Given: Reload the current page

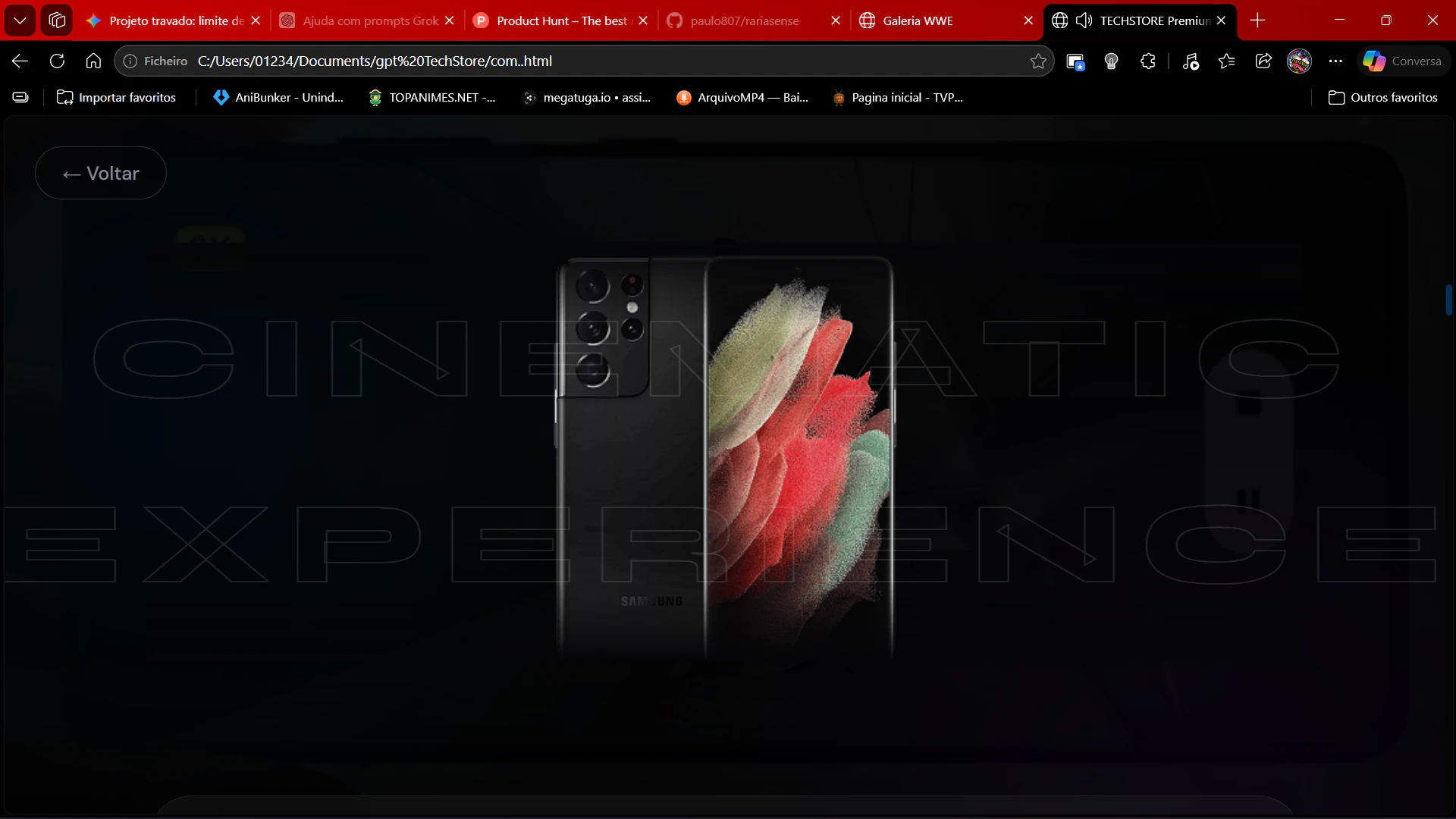Looking at the screenshot, I should pos(57,61).
